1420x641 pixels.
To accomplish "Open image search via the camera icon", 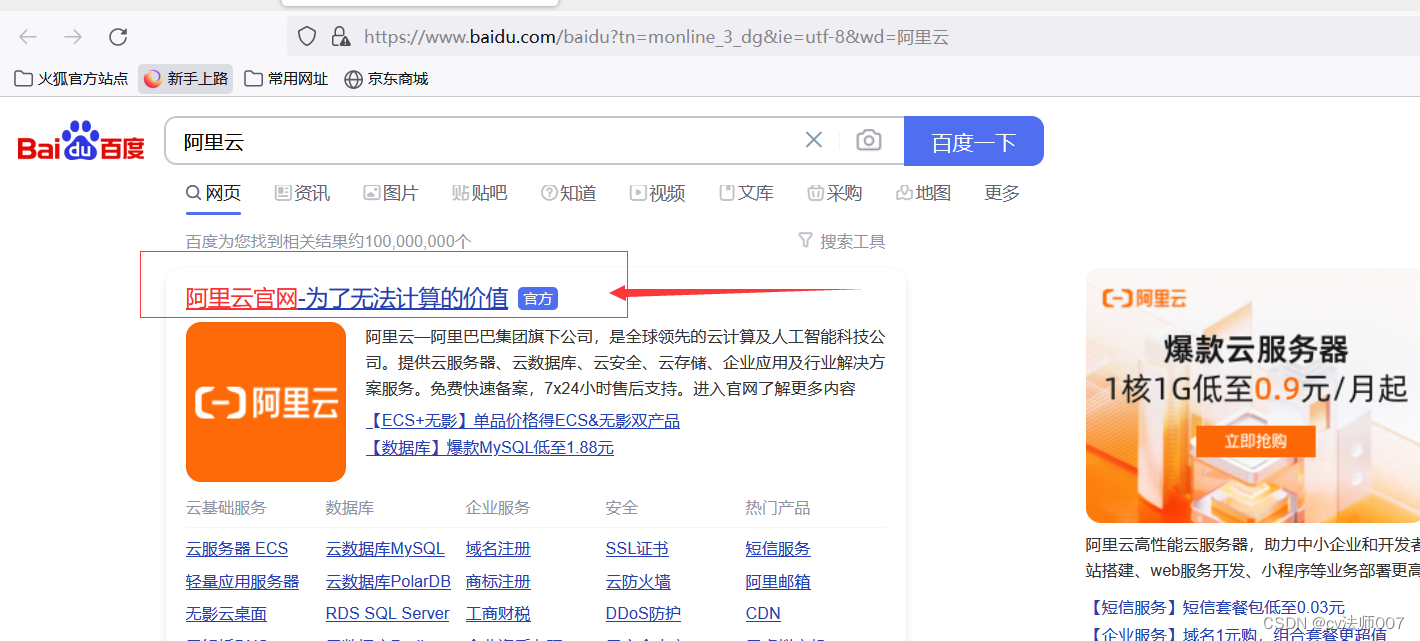I will click(x=869, y=140).
